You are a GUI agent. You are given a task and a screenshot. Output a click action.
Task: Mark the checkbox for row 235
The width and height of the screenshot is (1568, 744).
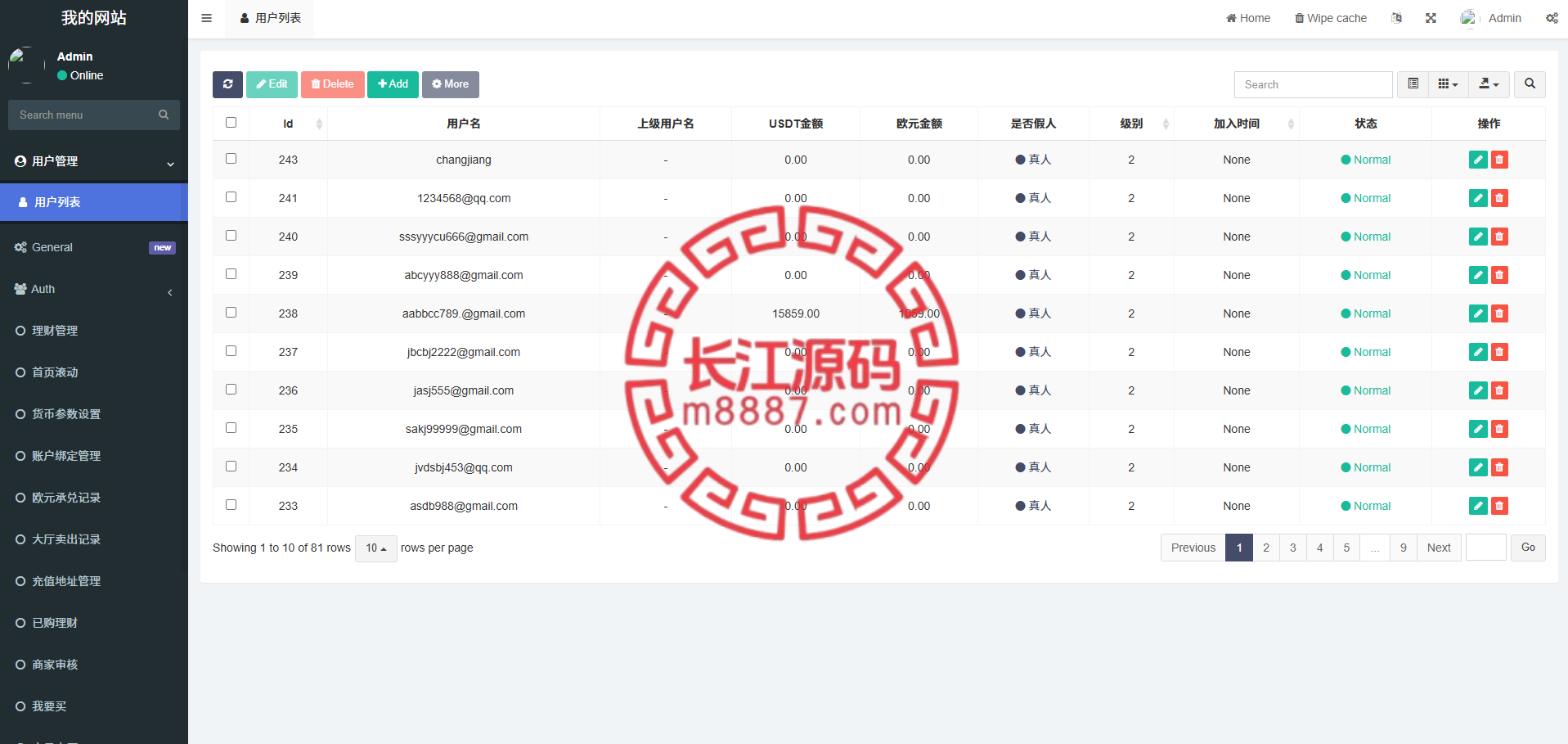(231, 428)
